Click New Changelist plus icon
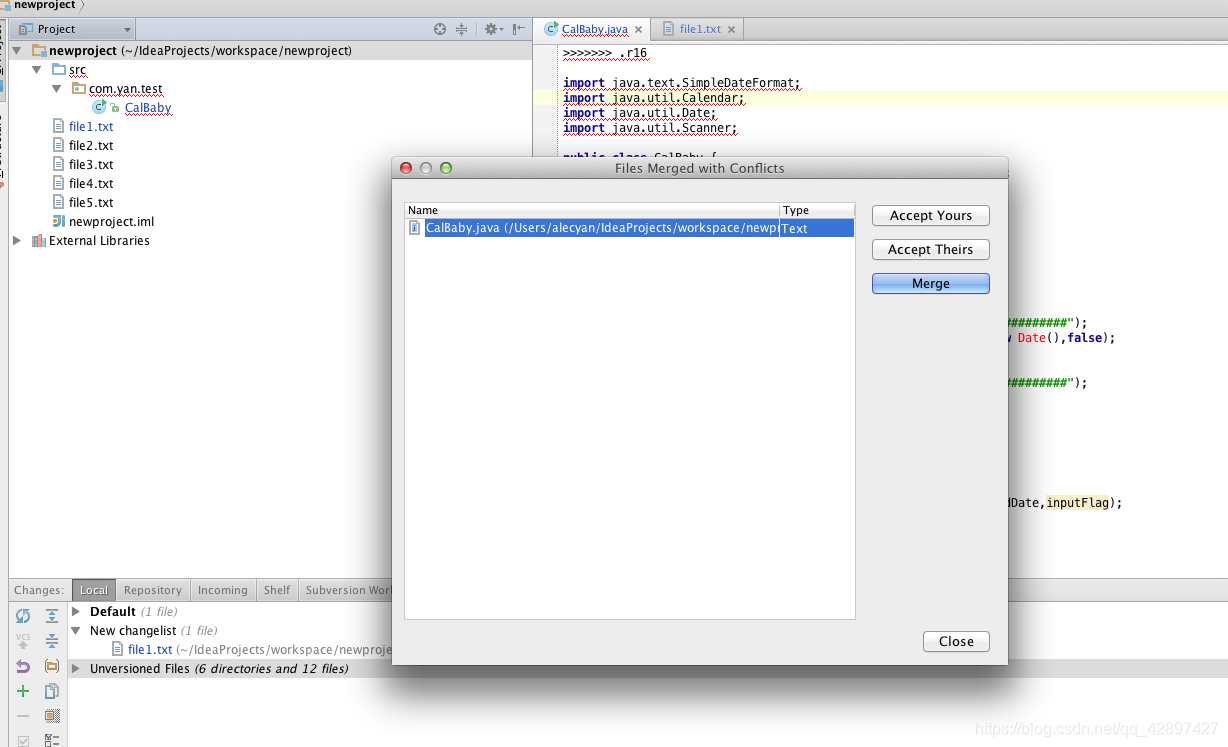The width and height of the screenshot is (1228, 747). pos(23,691)
